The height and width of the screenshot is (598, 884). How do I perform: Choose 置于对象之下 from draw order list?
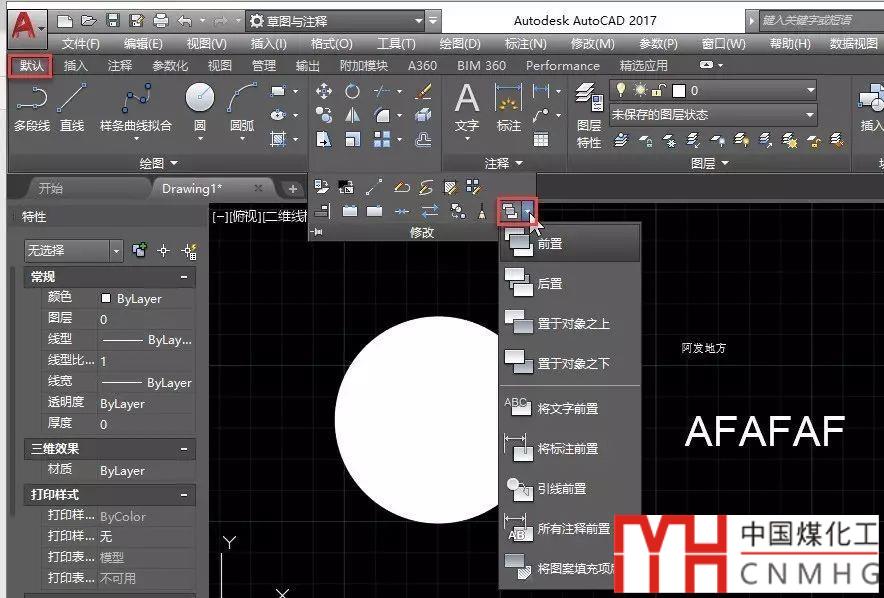[x=570, y=362]
